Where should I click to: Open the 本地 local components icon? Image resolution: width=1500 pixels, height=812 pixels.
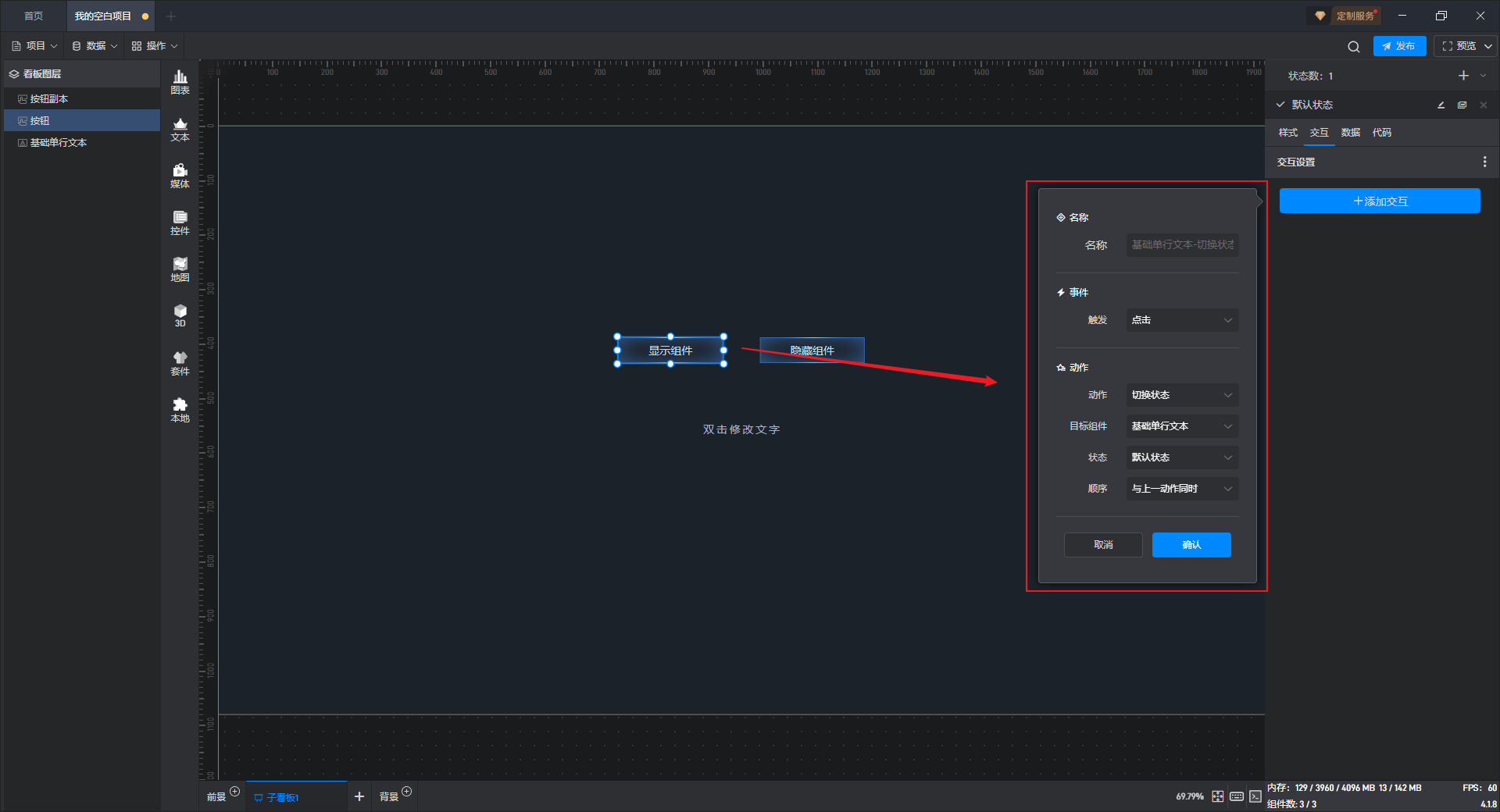(x=180, y=409)
